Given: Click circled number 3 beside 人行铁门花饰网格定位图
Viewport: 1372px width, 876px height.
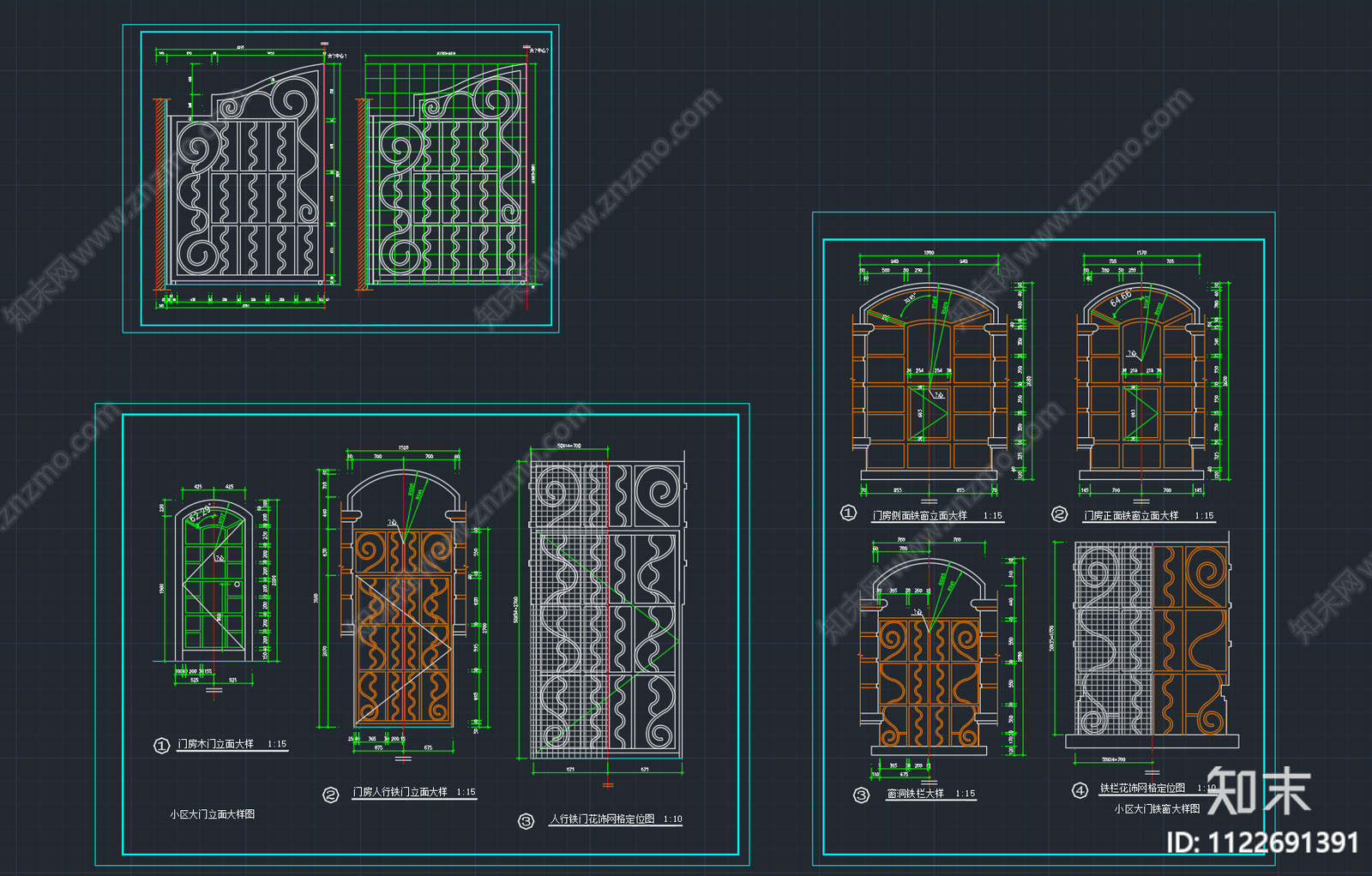Looking at the screenshot, I should coord(526,821).
